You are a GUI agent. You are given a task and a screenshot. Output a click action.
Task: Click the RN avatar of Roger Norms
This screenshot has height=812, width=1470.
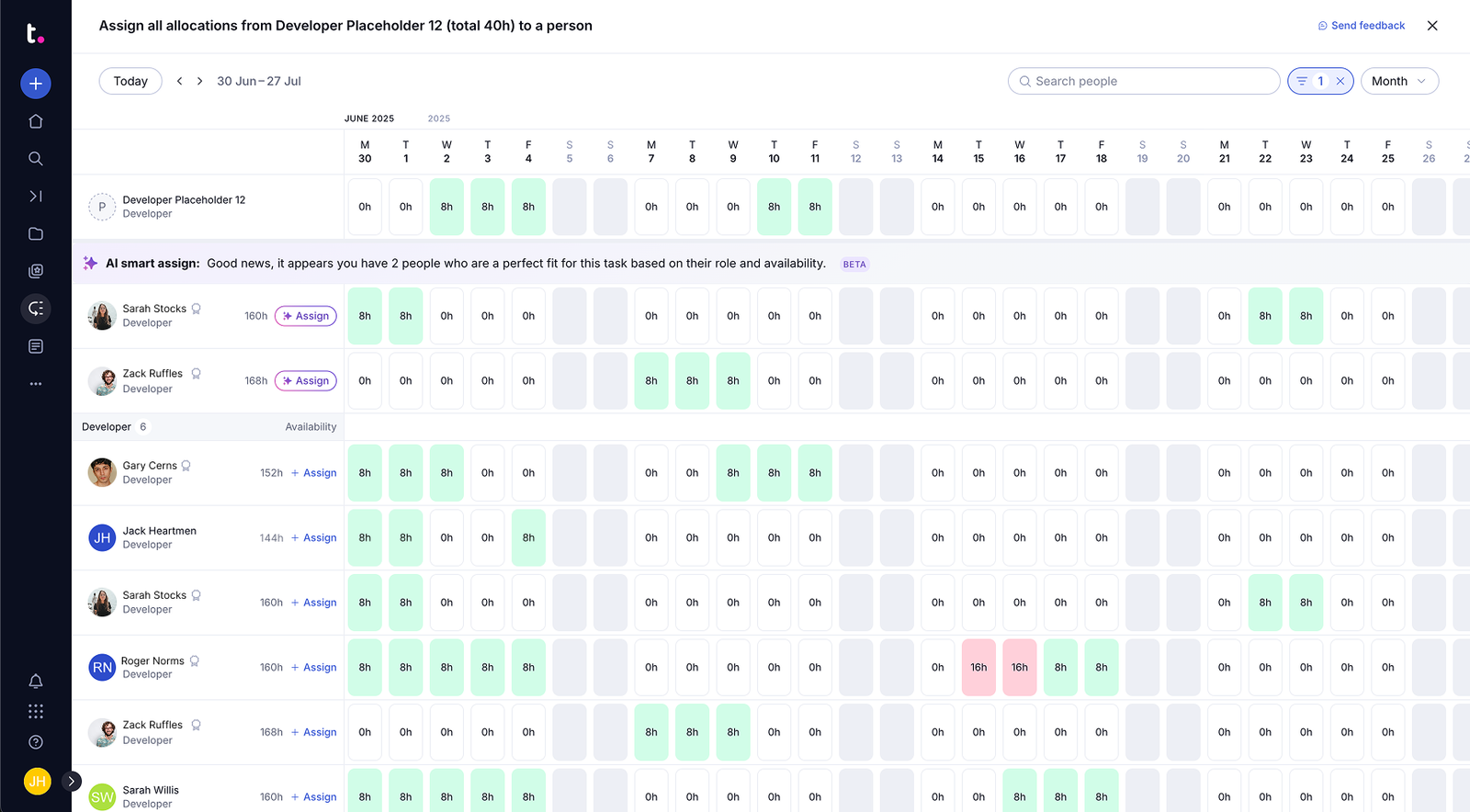point(102,668)
